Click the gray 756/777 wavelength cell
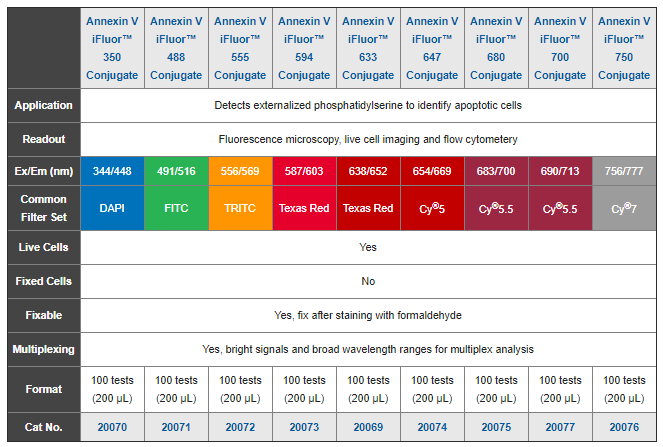Image resolution: width=663 pixels, height=447 pixels. (624, 171)
